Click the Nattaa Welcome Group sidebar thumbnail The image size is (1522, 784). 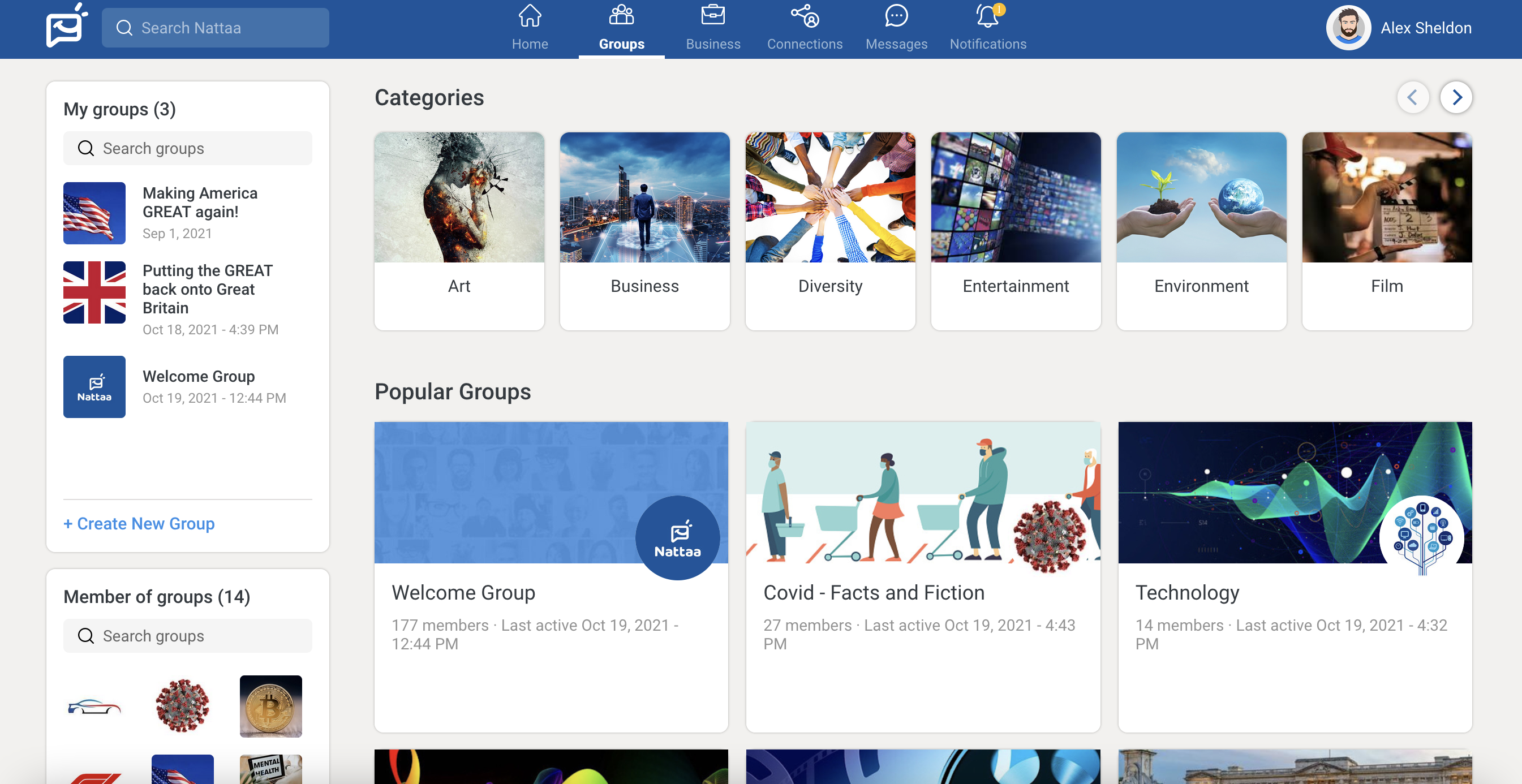[x=94, y=386]
